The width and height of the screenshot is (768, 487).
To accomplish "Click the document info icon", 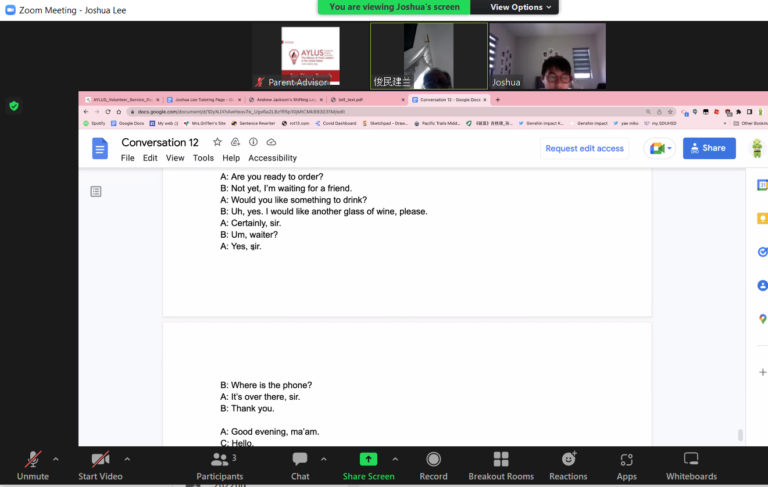I will (x=253, y=142).
